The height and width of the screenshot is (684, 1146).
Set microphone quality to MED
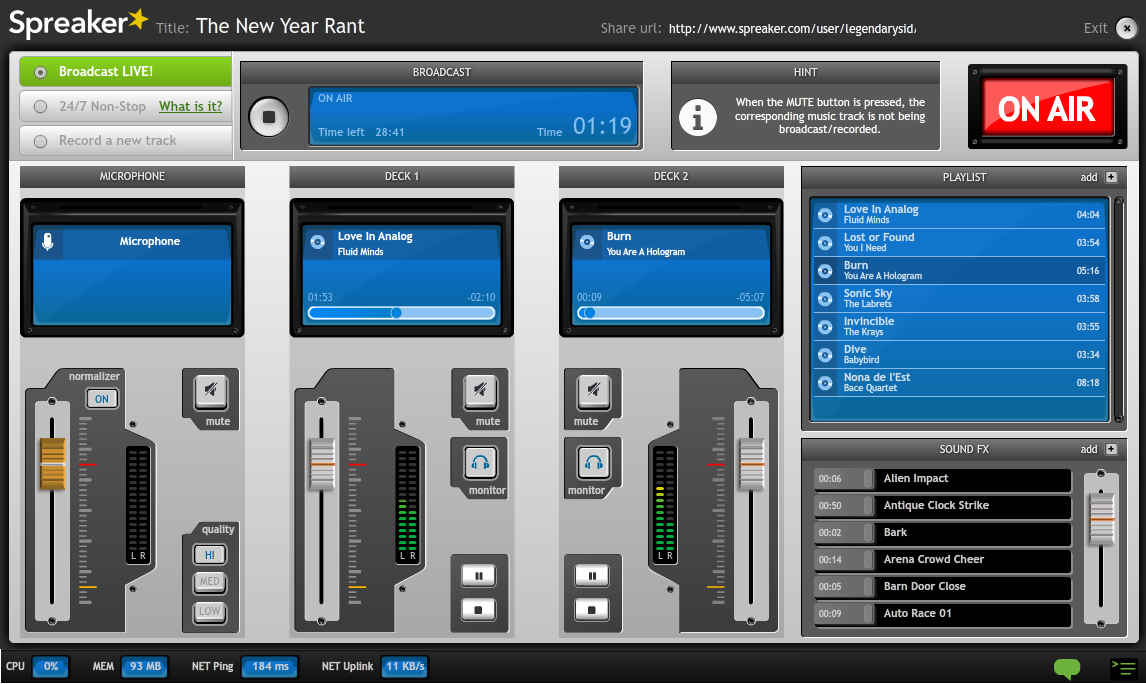coord(210,582)
